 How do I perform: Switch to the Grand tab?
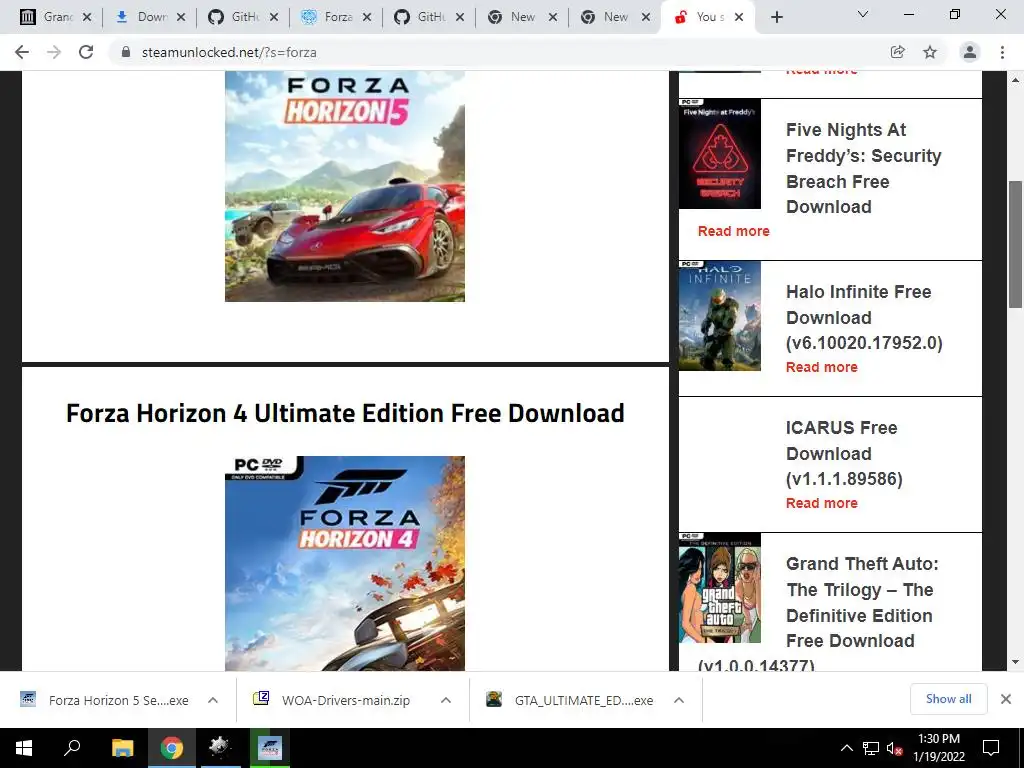[57, 17]
